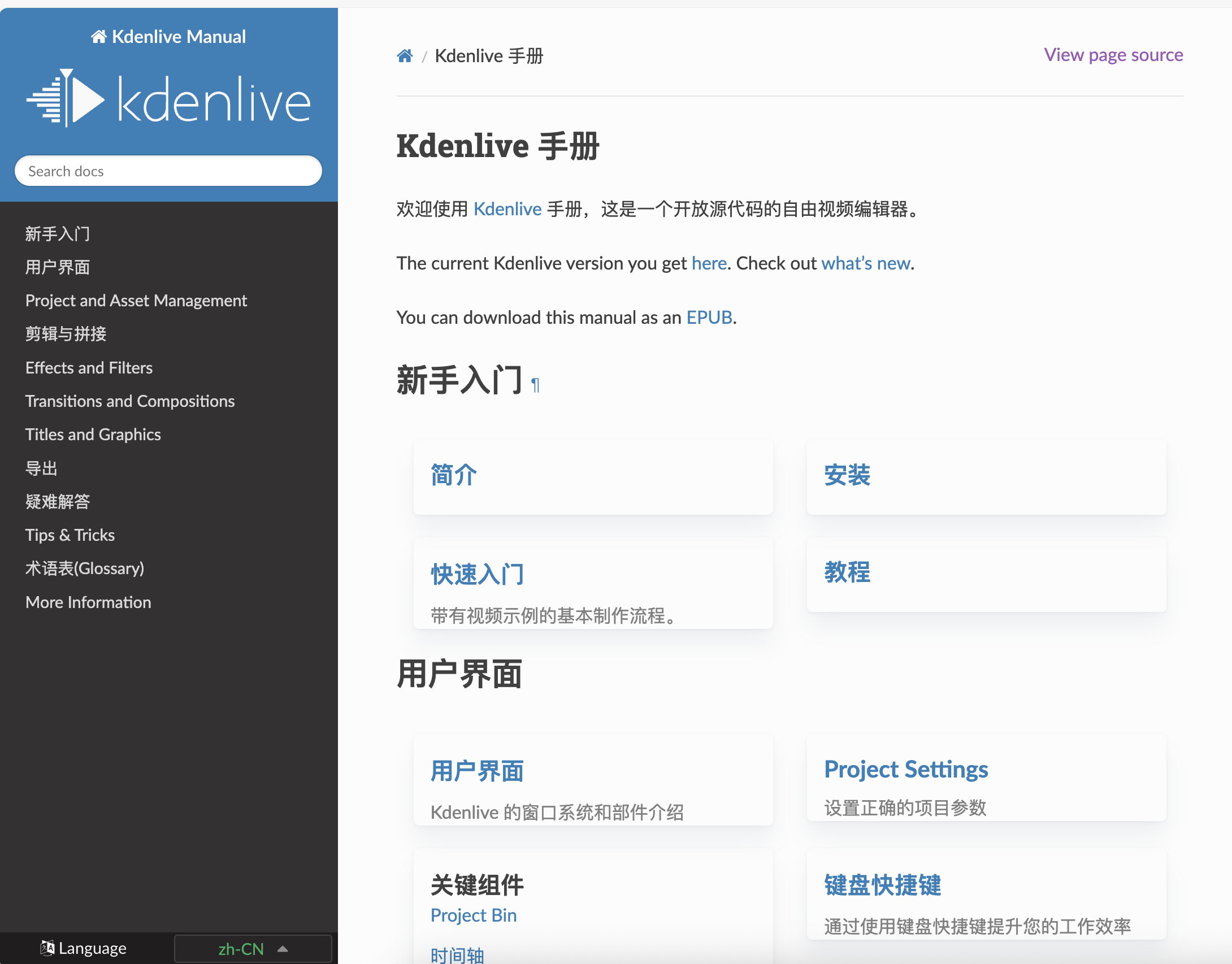Open 导出 in the sidebar
The width and height of the screenshot is (1232, 964).
click(41, 468)
